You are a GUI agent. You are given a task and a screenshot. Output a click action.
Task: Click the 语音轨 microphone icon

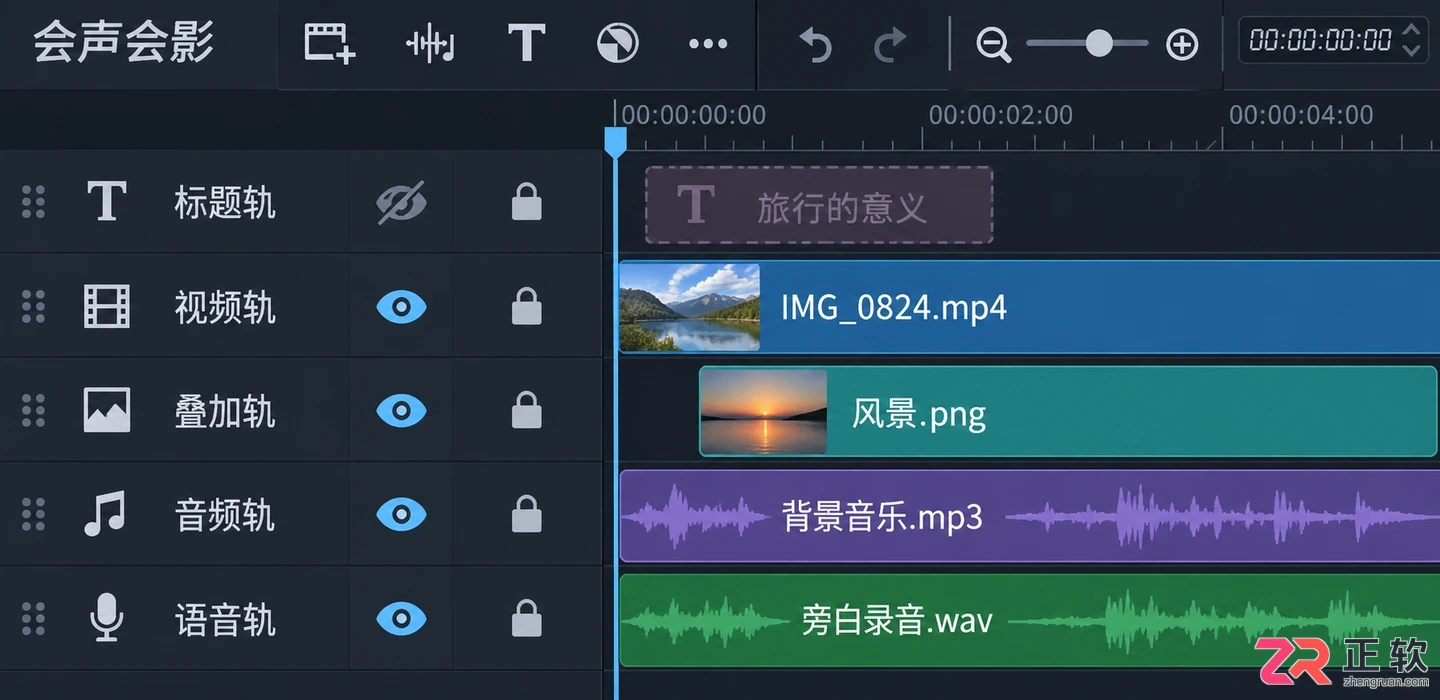106,618
